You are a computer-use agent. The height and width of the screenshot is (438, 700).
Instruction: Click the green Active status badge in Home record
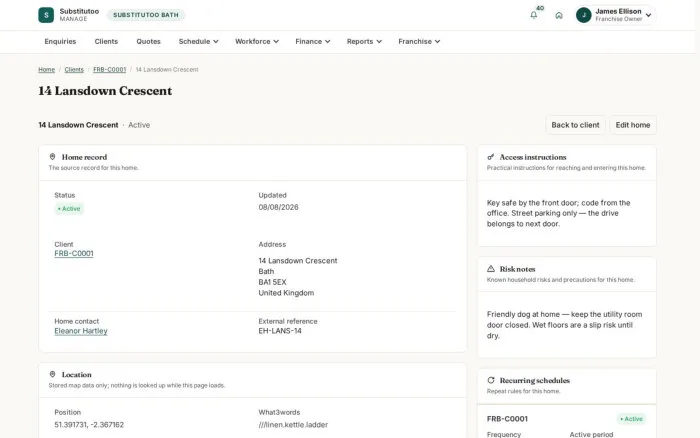pos(69,209)
